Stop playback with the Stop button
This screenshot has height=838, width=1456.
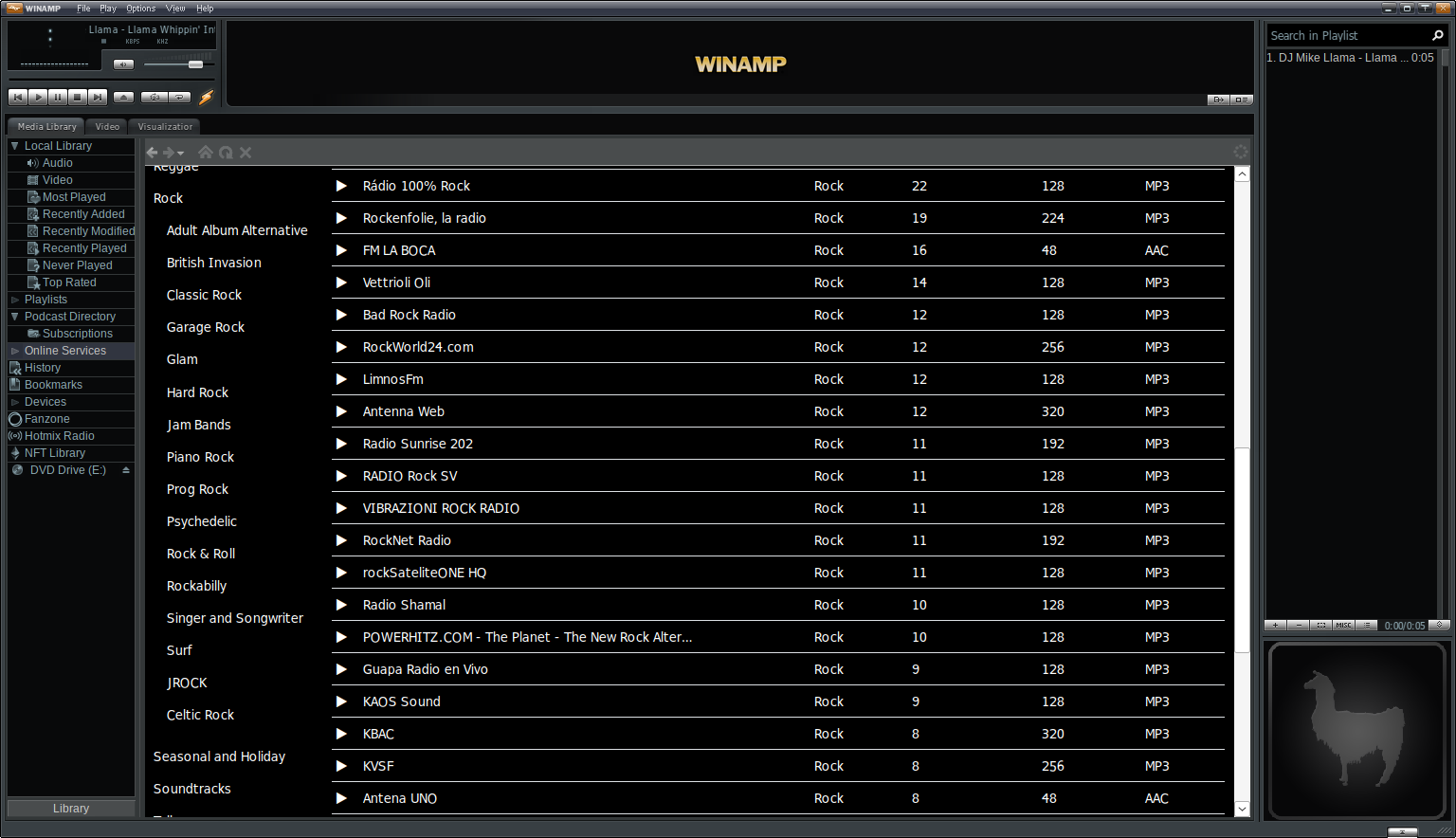(78, 97)
